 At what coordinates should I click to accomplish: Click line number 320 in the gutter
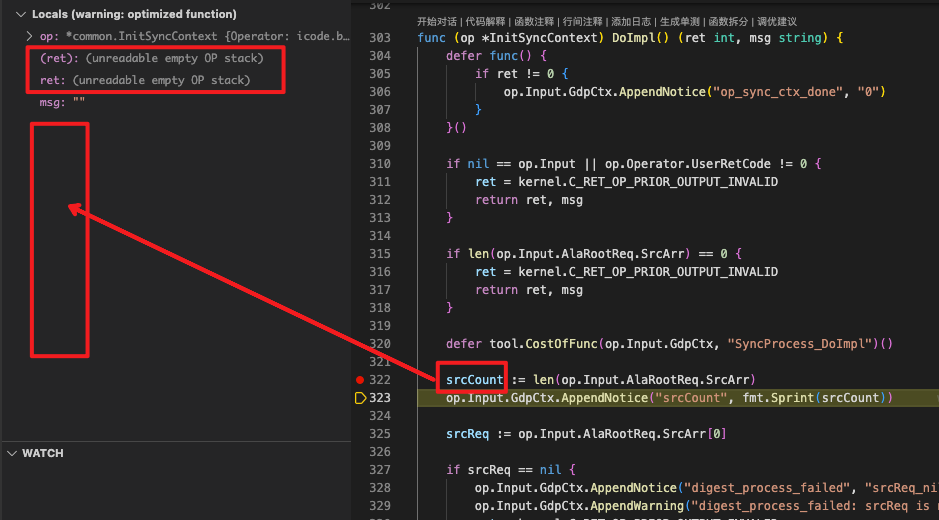379,343
